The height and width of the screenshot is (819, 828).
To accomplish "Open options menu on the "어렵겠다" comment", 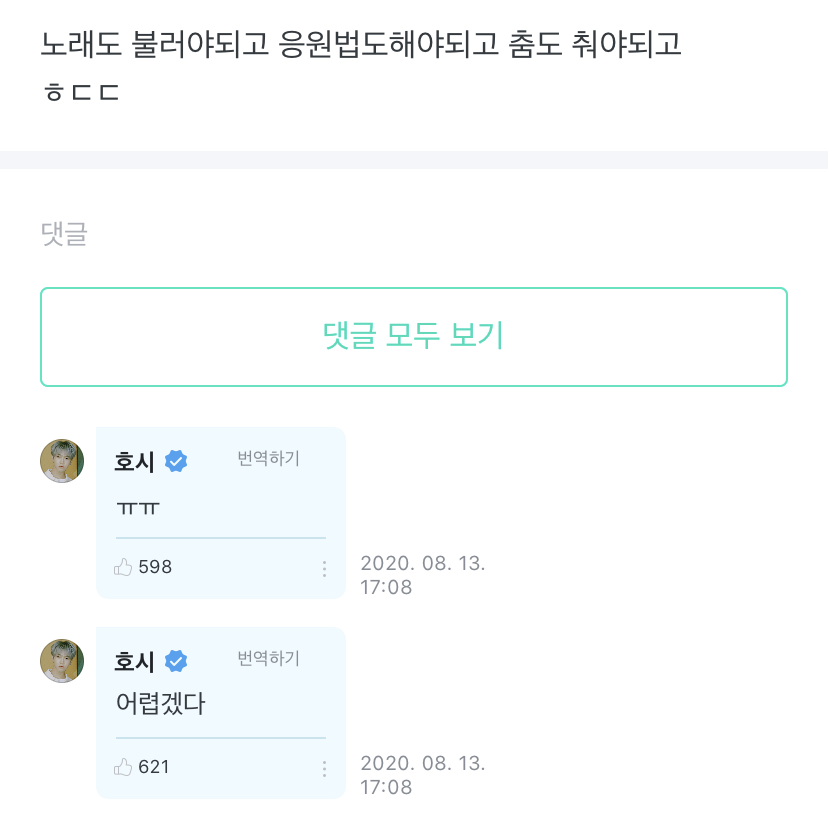I will 324,768.
